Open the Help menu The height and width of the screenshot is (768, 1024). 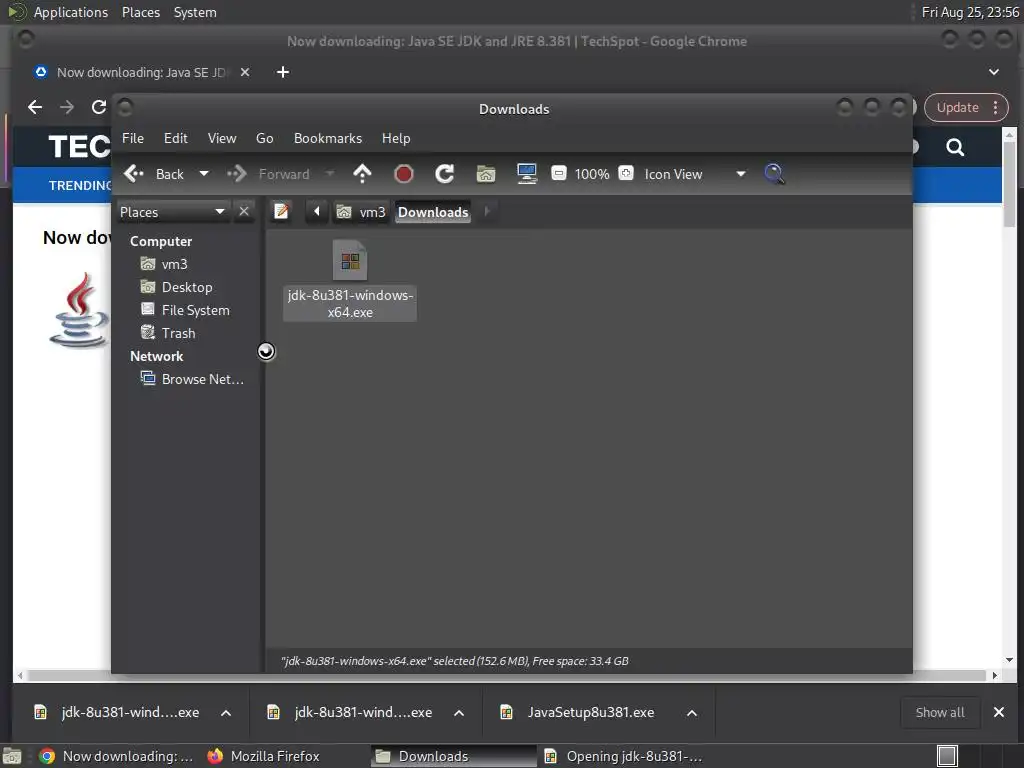[396, 138]
